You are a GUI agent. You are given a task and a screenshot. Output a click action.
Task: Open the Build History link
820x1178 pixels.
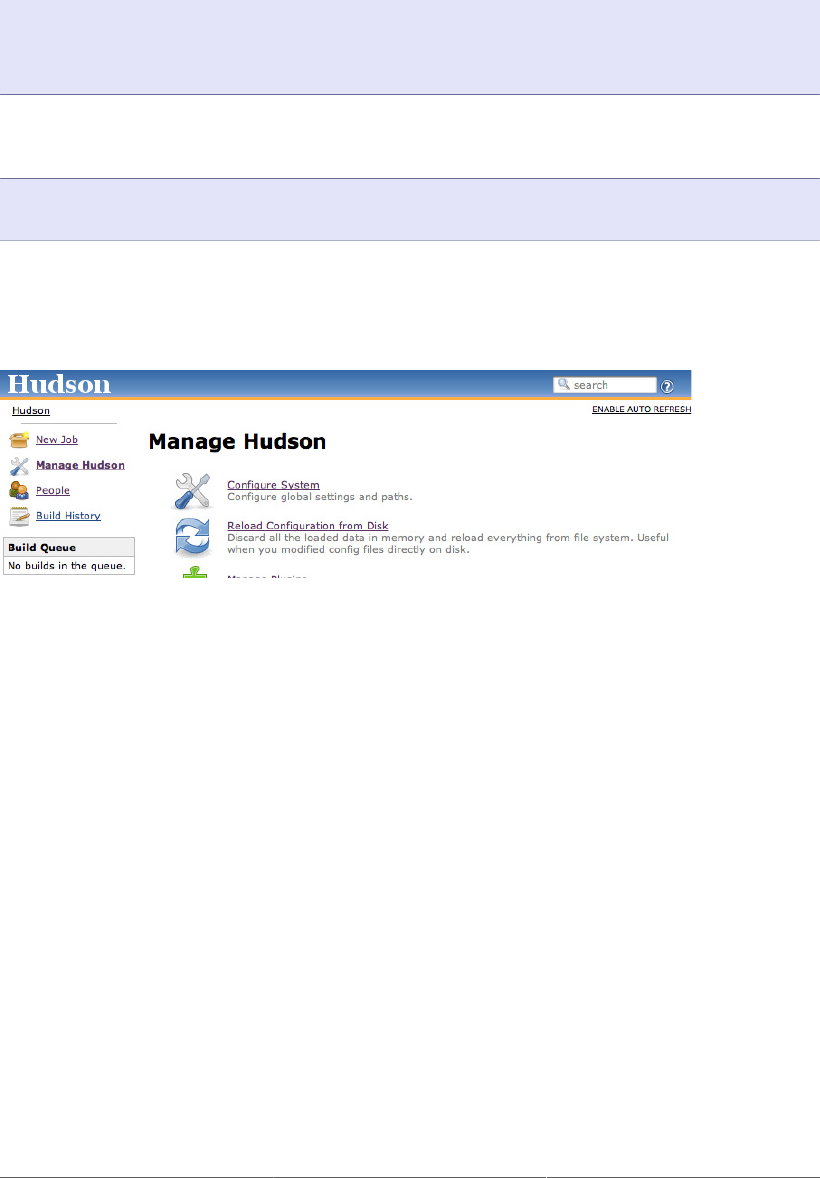(68, 515)
